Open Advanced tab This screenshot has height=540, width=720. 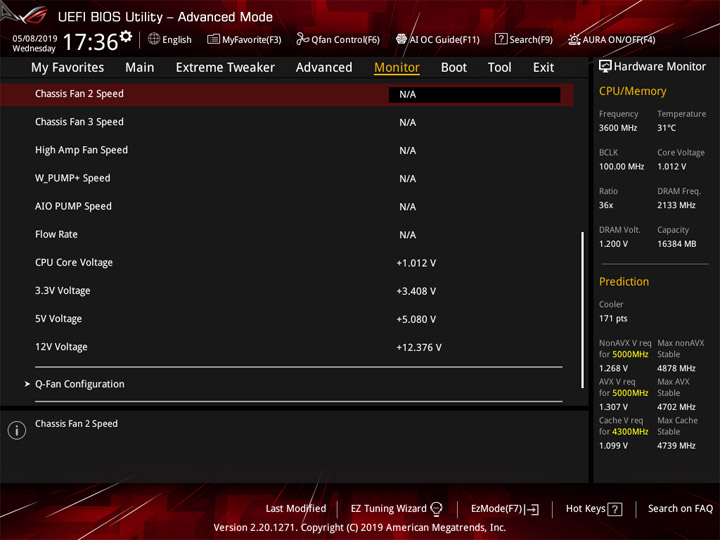[324, 68]
